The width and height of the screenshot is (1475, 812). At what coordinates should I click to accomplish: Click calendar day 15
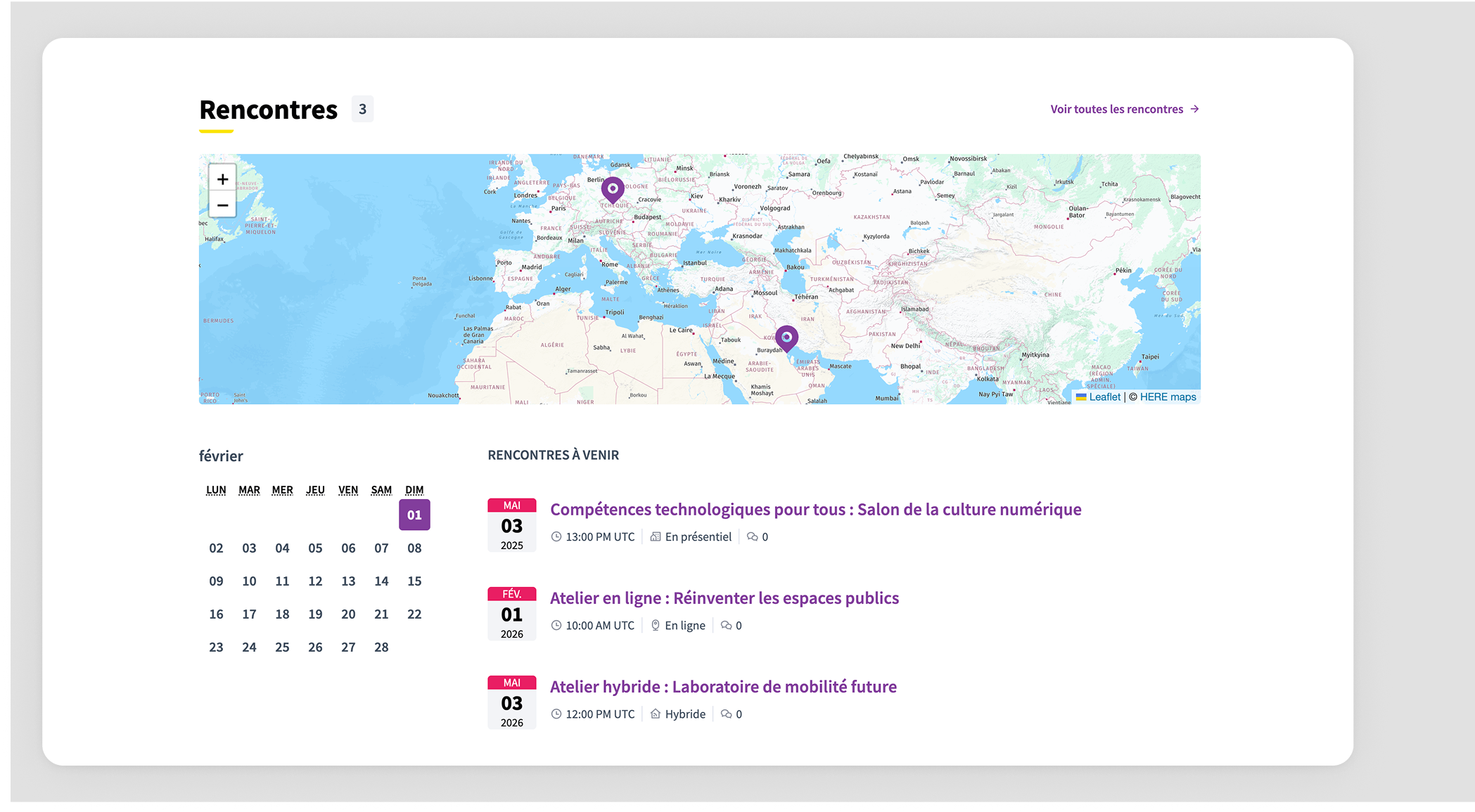pos(414,581)
